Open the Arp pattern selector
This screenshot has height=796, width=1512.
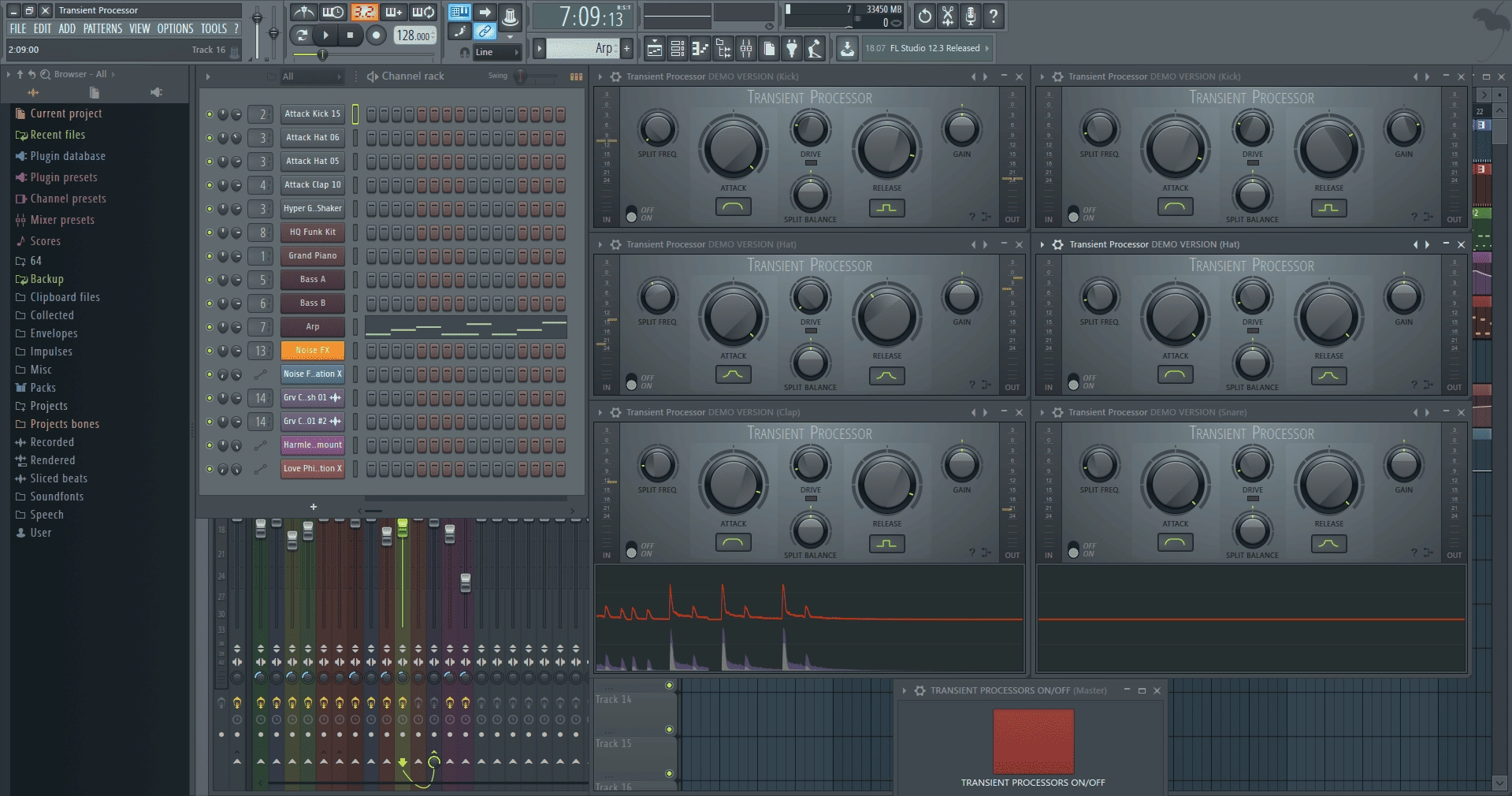click(x=582, y=48)
